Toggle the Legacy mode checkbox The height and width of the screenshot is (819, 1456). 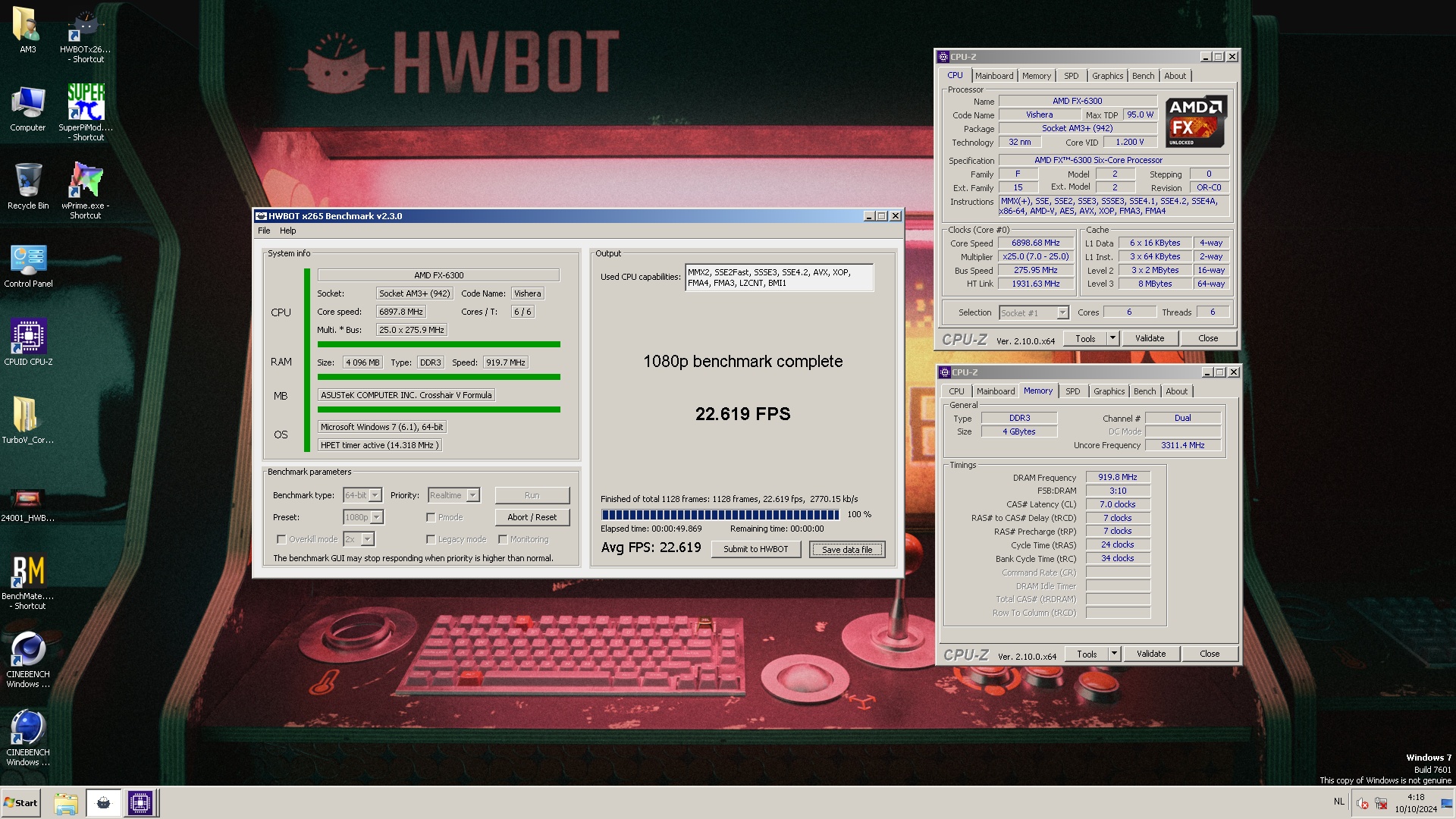pos(431,539)
